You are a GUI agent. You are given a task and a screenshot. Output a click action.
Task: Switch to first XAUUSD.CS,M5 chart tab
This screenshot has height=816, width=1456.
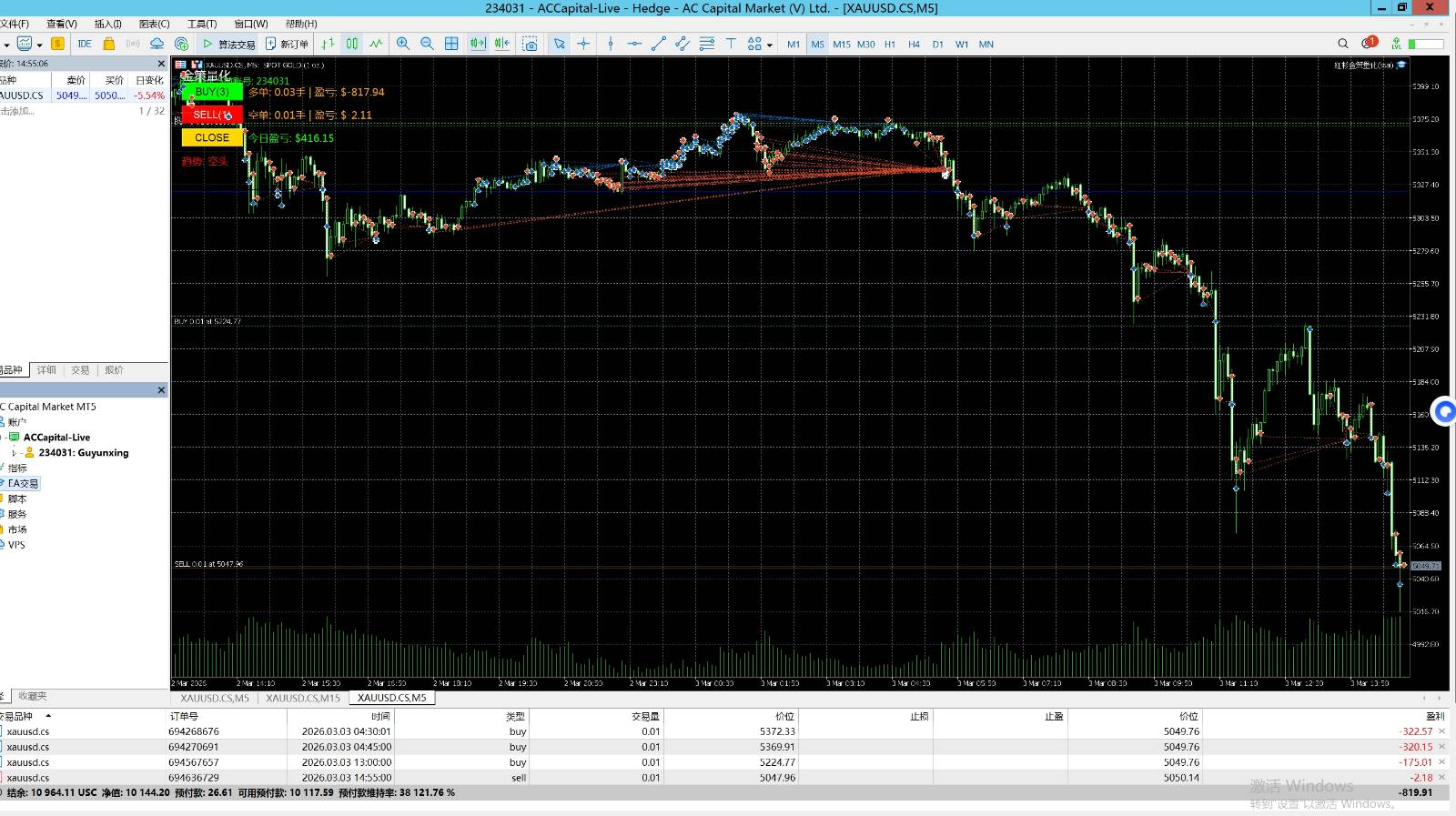coord(215,698)
